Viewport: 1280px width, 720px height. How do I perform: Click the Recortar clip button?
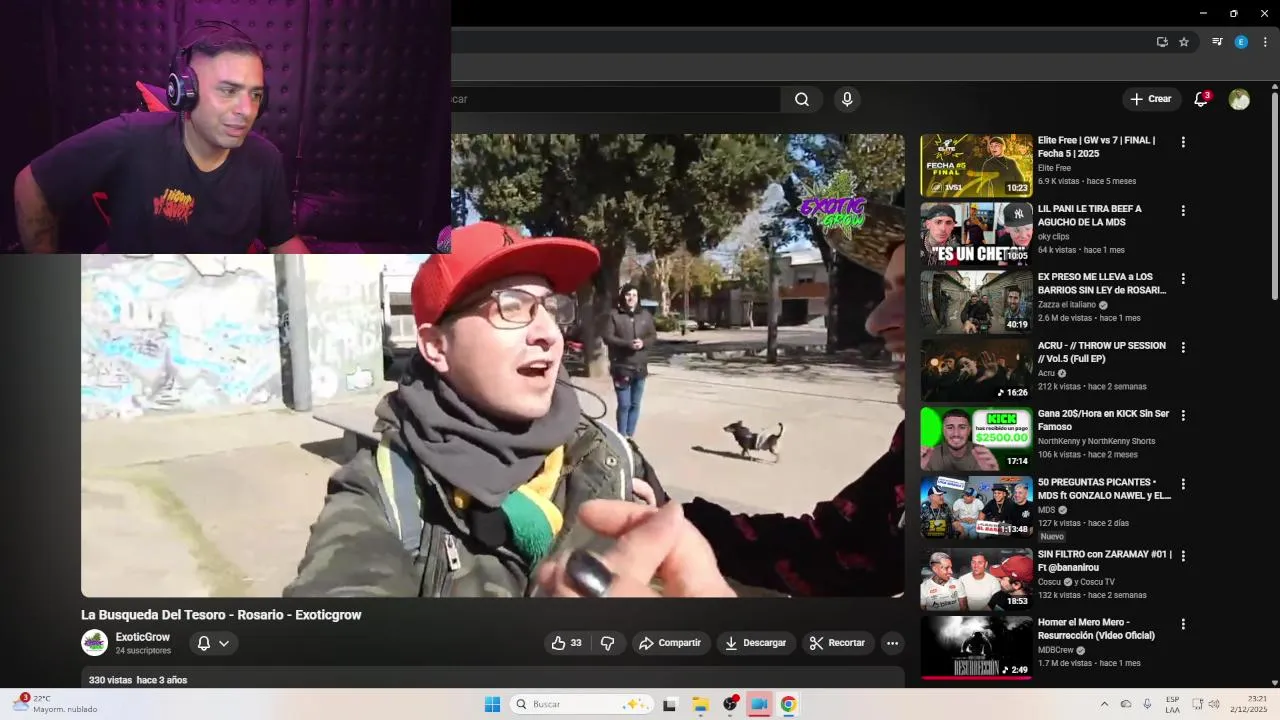[x=837, y=643]
